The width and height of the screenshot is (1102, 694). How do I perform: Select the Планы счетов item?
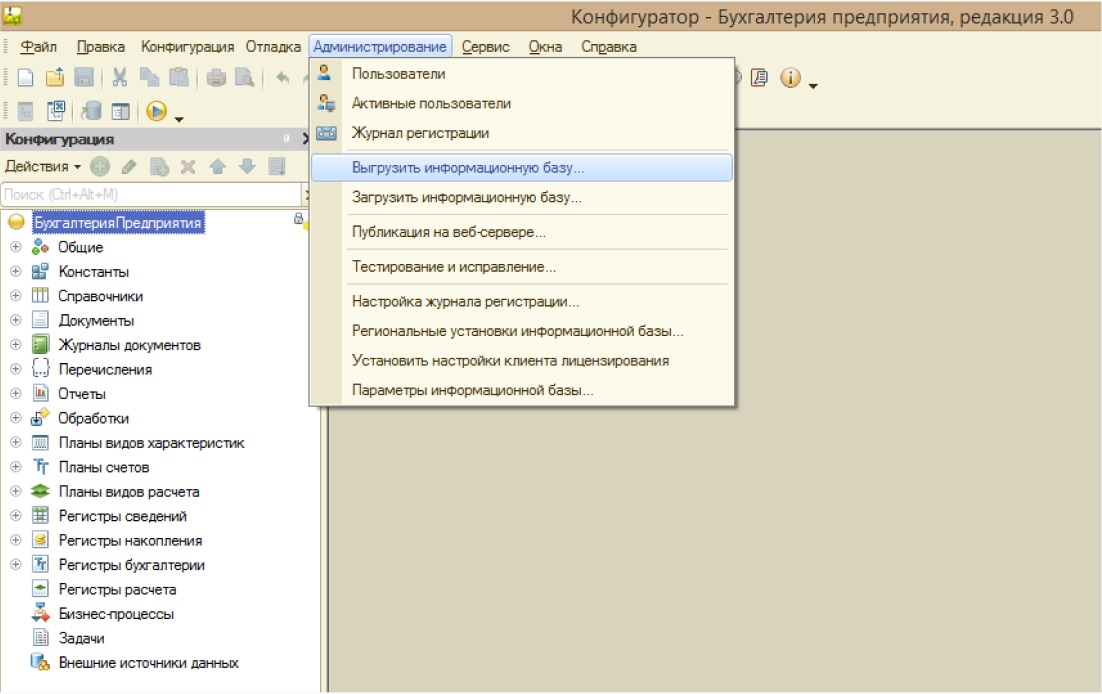click(104, 468)
